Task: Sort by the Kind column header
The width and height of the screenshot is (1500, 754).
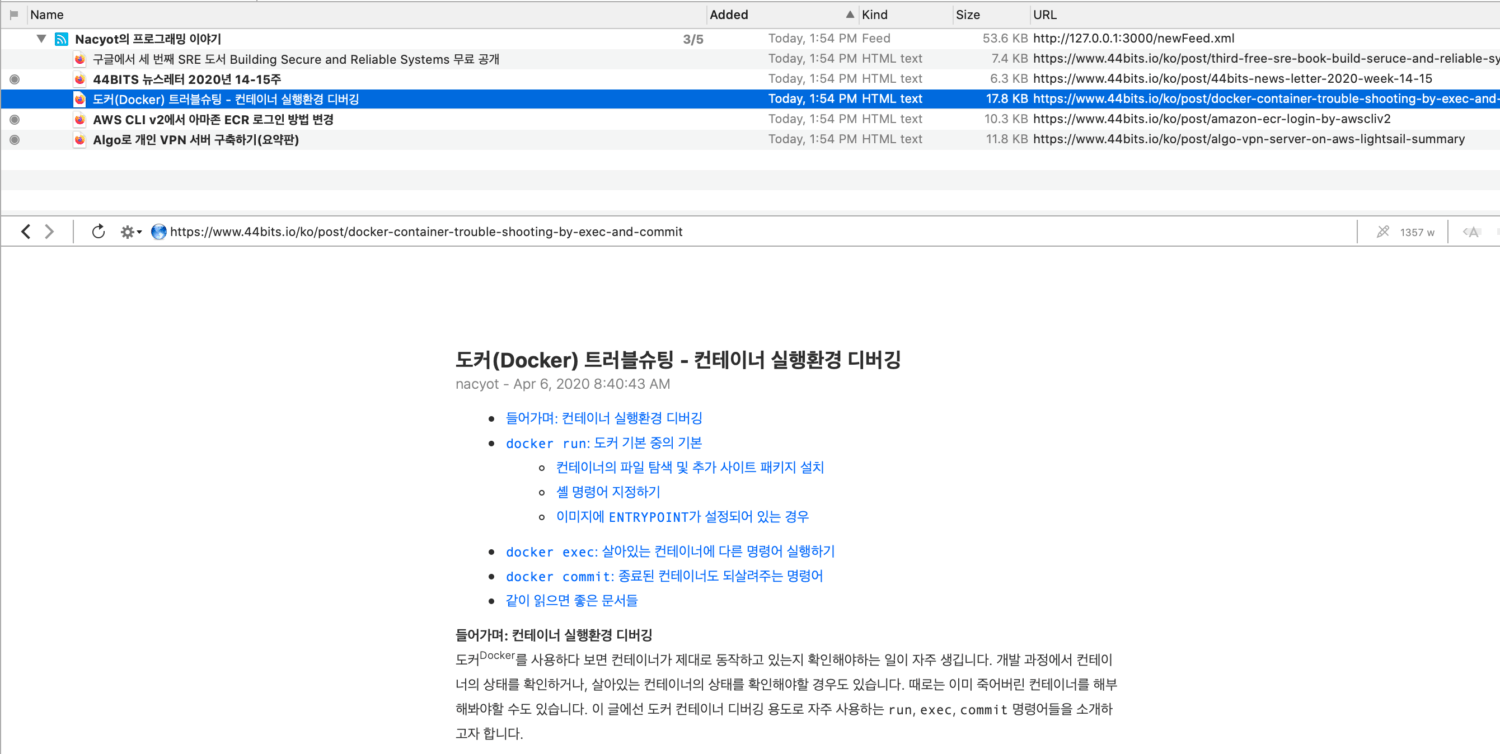Action: 875,15
